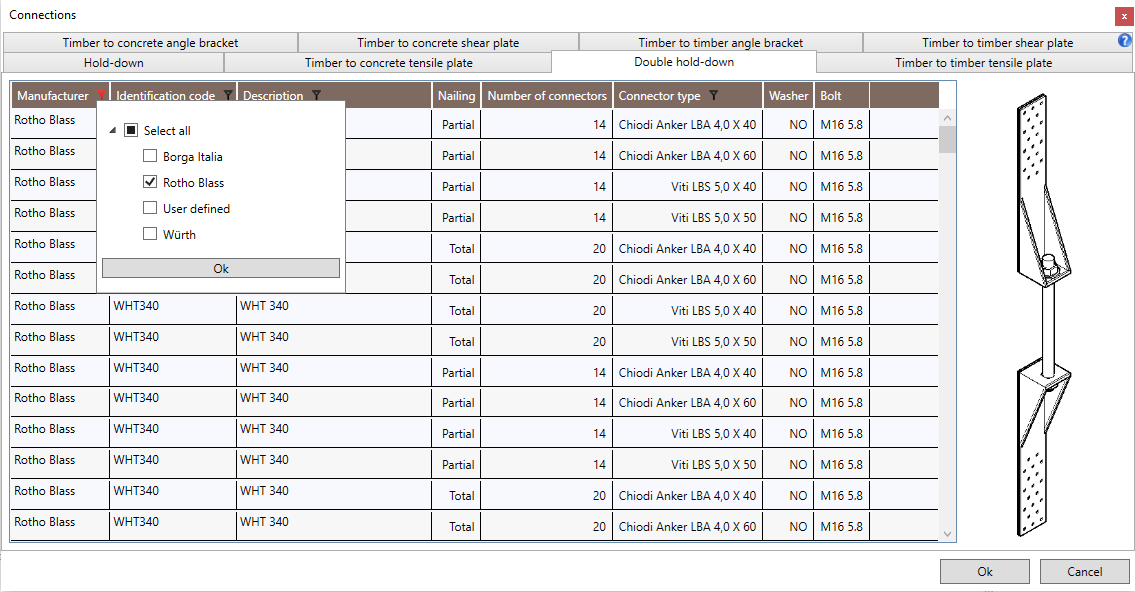Uncheck the Rotho Blass filter option

coord(150,182)
